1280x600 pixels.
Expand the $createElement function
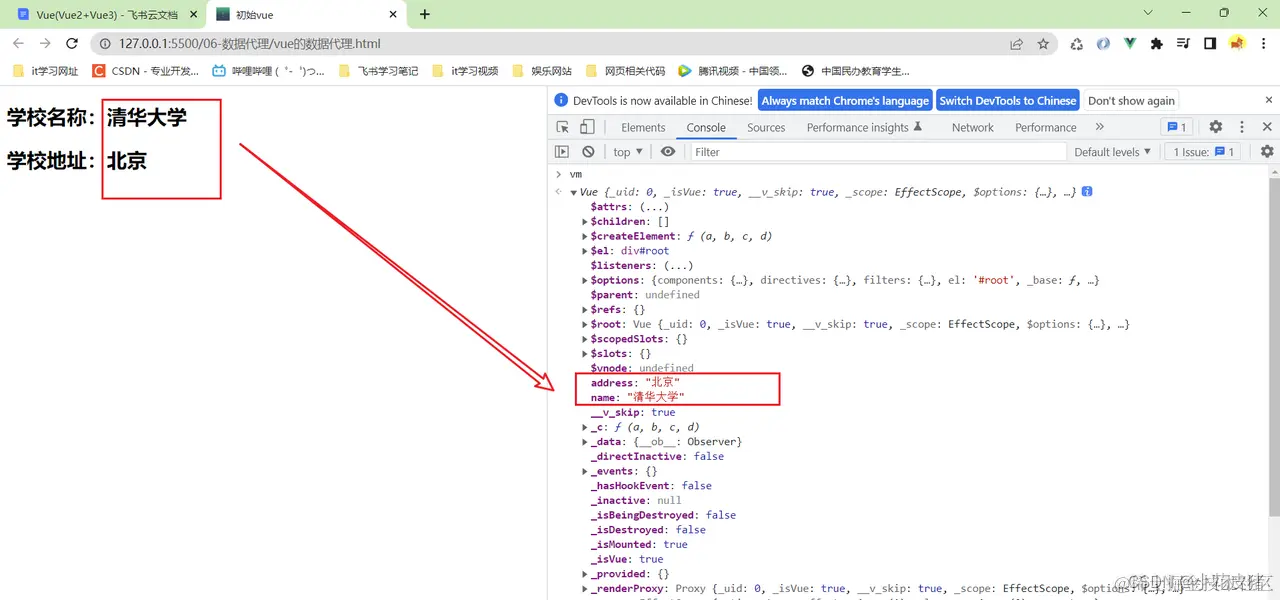(585, 236)
